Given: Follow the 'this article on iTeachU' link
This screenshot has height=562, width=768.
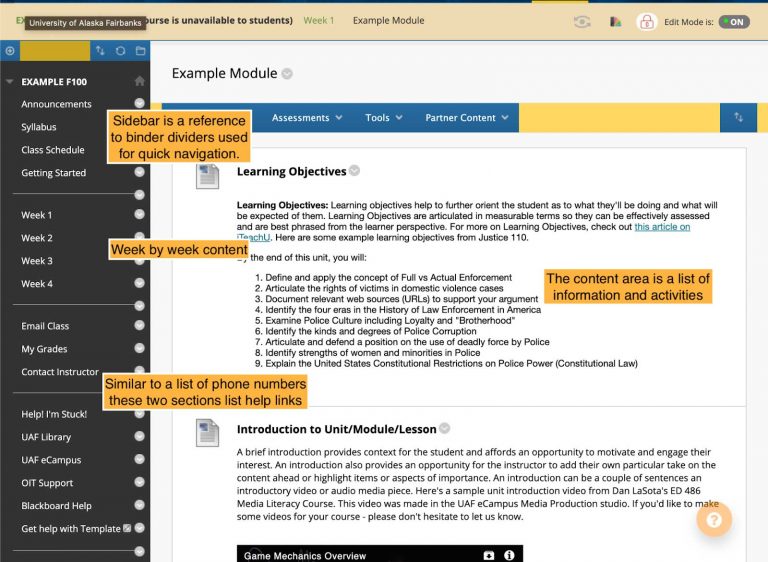Looking at the screenshot, I should point(662,227).
